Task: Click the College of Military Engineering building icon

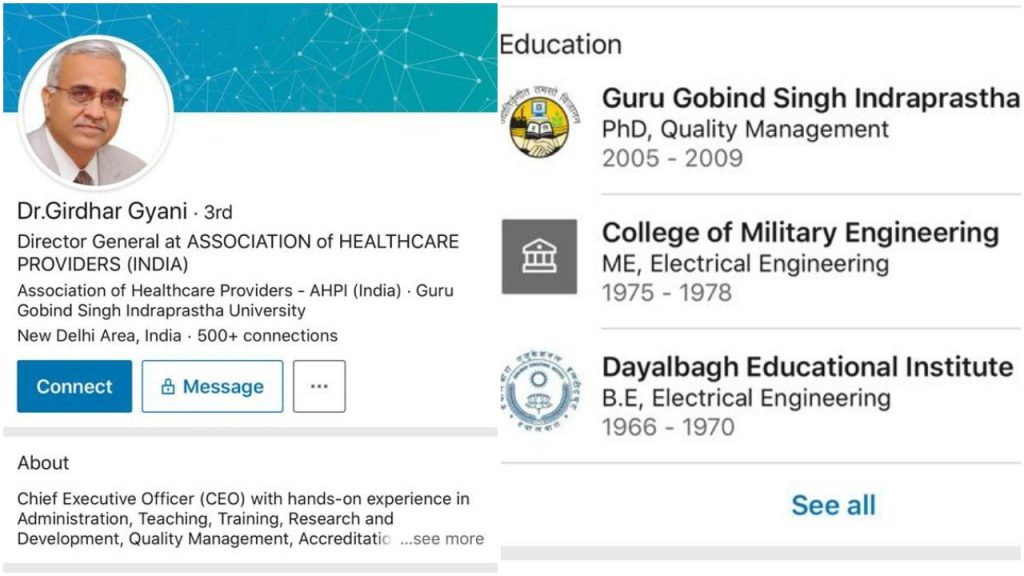Action: pyautogui.click(x=539, y=257)
